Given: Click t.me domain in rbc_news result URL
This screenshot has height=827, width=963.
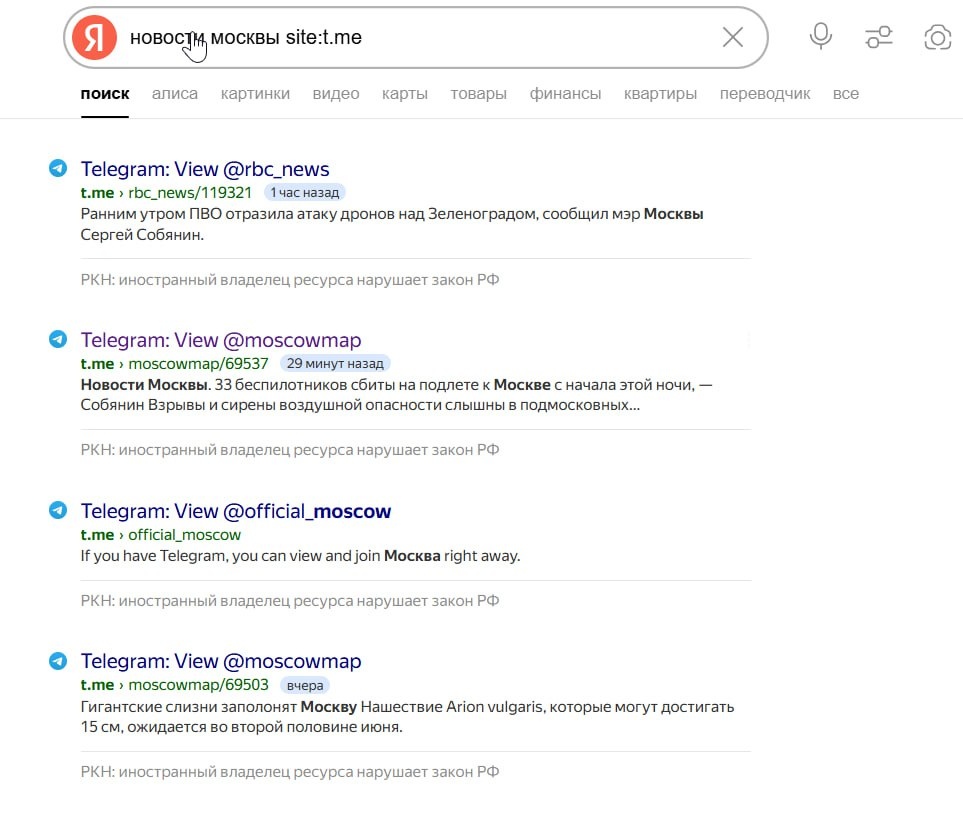Looking at the screenshot, I should point(97,193).
